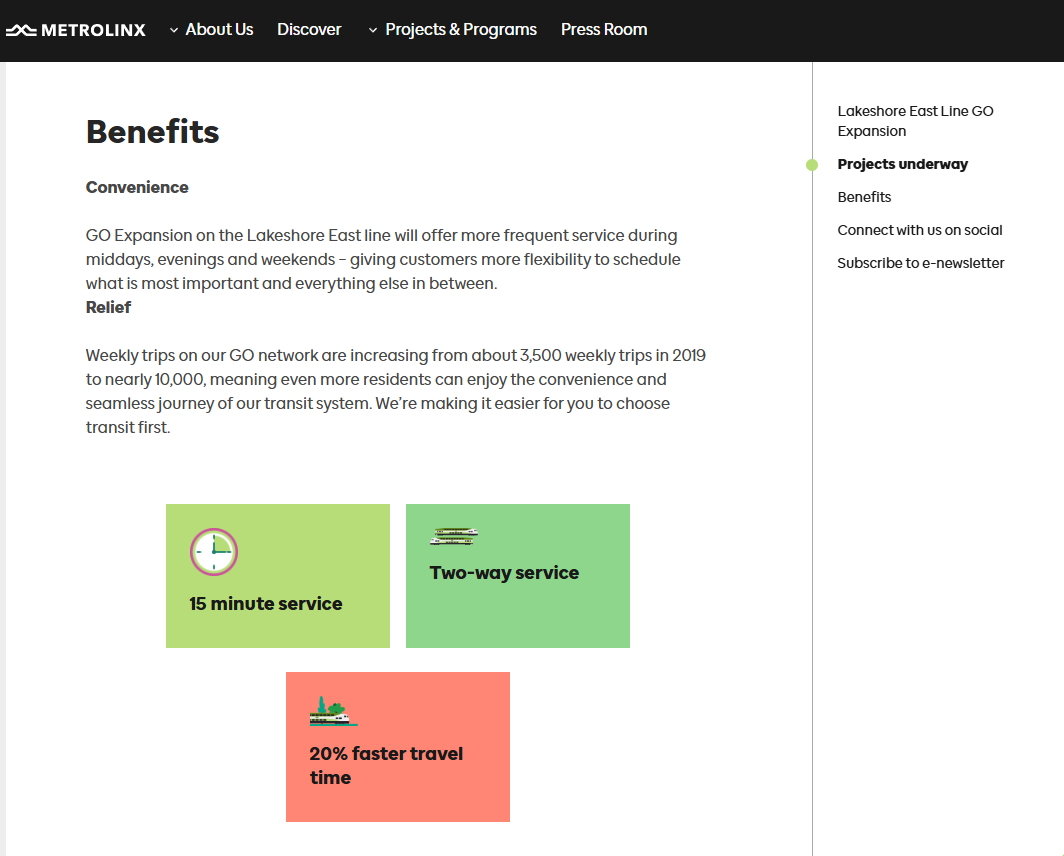Open Projects & Programs menu
The width and height of the screenshot is (1064, 856).
click(461, 30)
